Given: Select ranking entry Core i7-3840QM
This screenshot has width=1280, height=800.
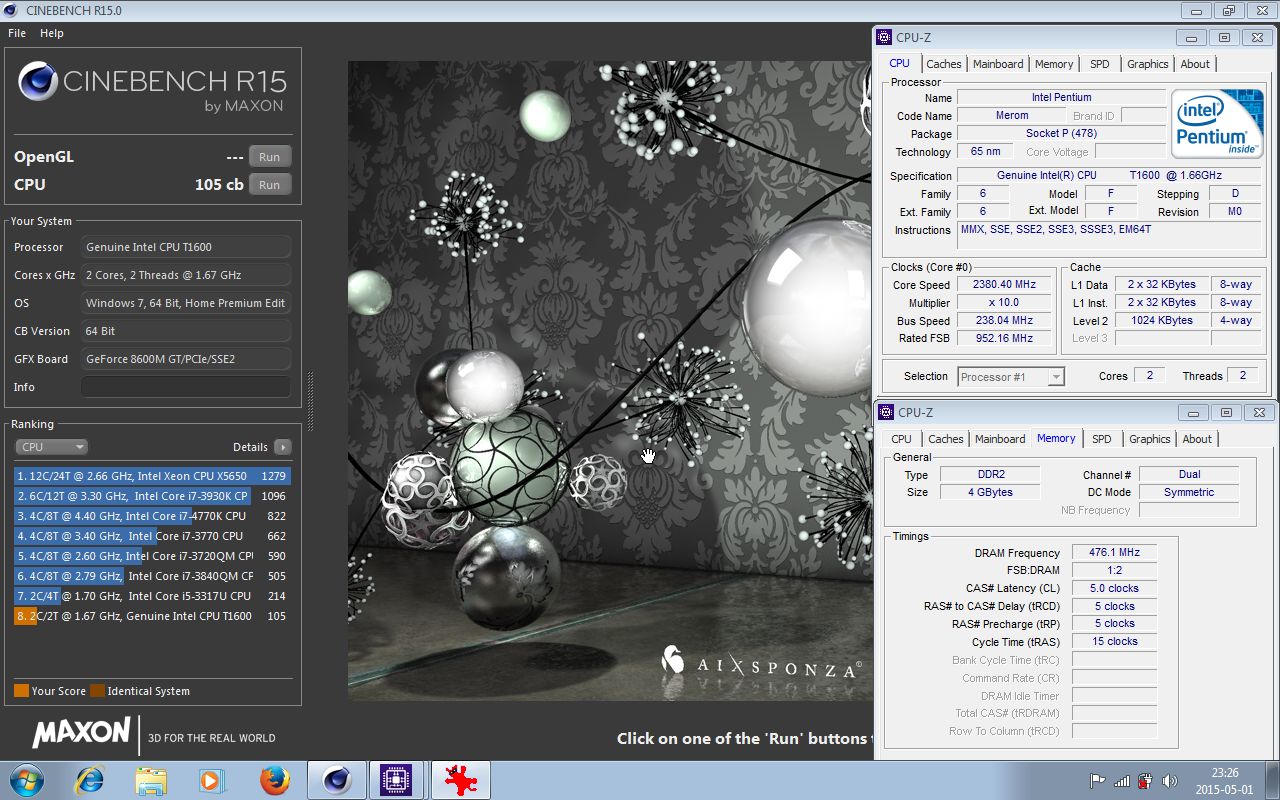Looking at the screenshot, I should tap(152, 576).
